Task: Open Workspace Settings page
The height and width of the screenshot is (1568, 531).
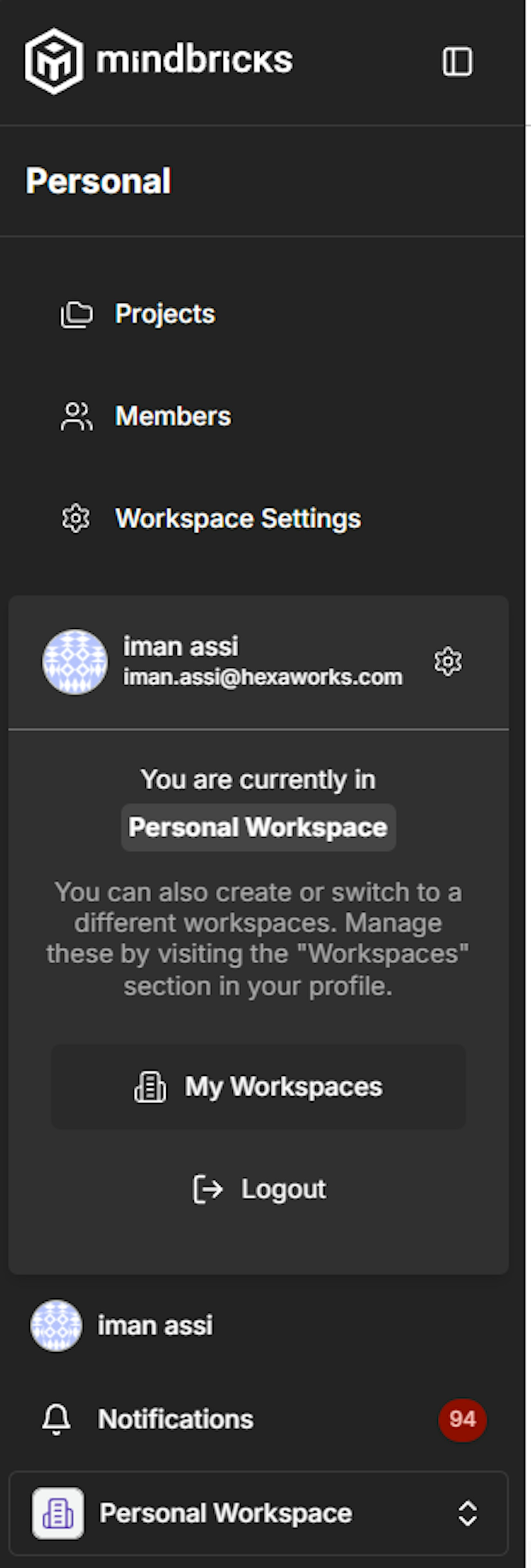Action: [x=238, y=519]
